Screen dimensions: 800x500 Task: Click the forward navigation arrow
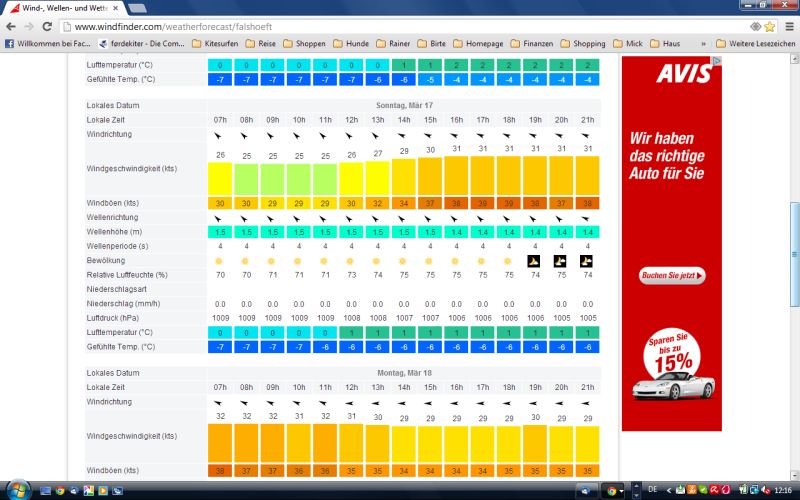point(33,26)
